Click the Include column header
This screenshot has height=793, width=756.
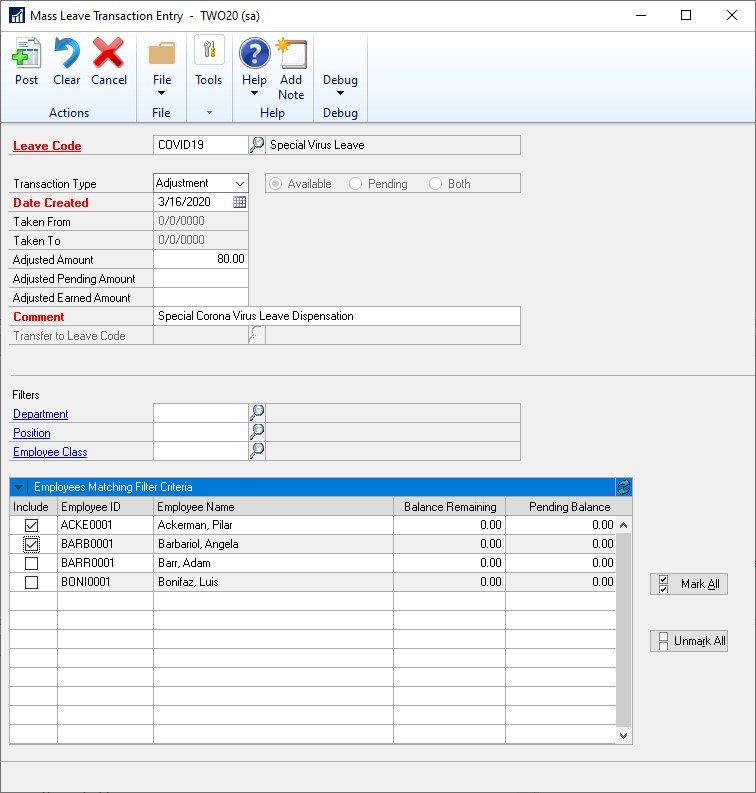tap(31, 507)
